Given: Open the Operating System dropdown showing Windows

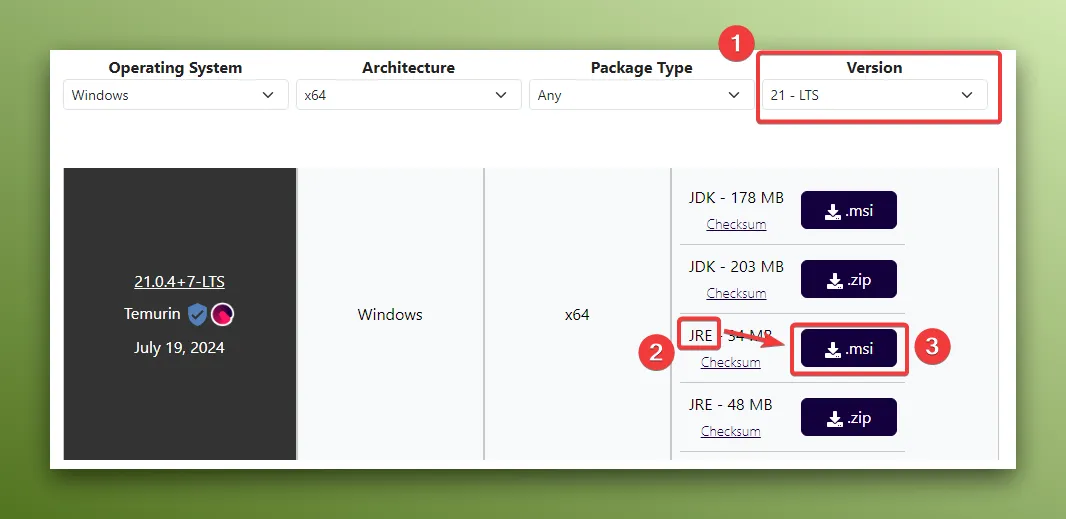Looking at the screenshot, I should 175,95.
